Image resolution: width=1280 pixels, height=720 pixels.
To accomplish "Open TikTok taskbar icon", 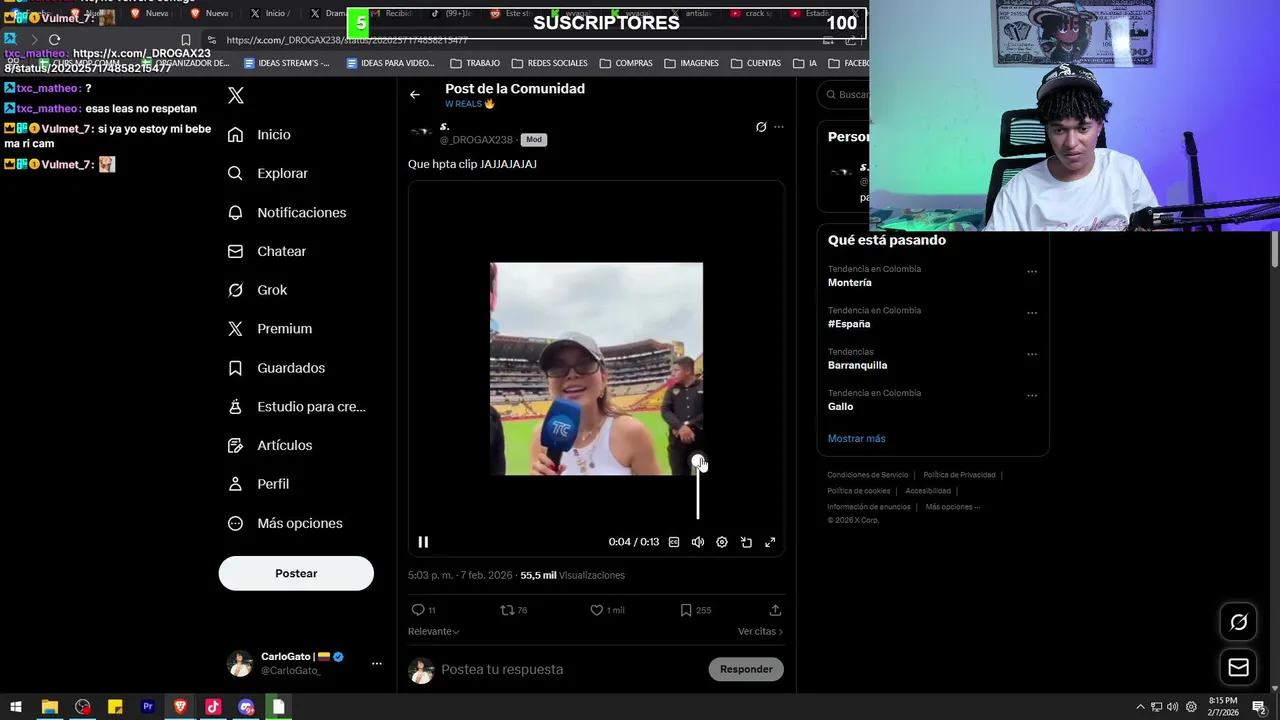I will pos(213,707).
